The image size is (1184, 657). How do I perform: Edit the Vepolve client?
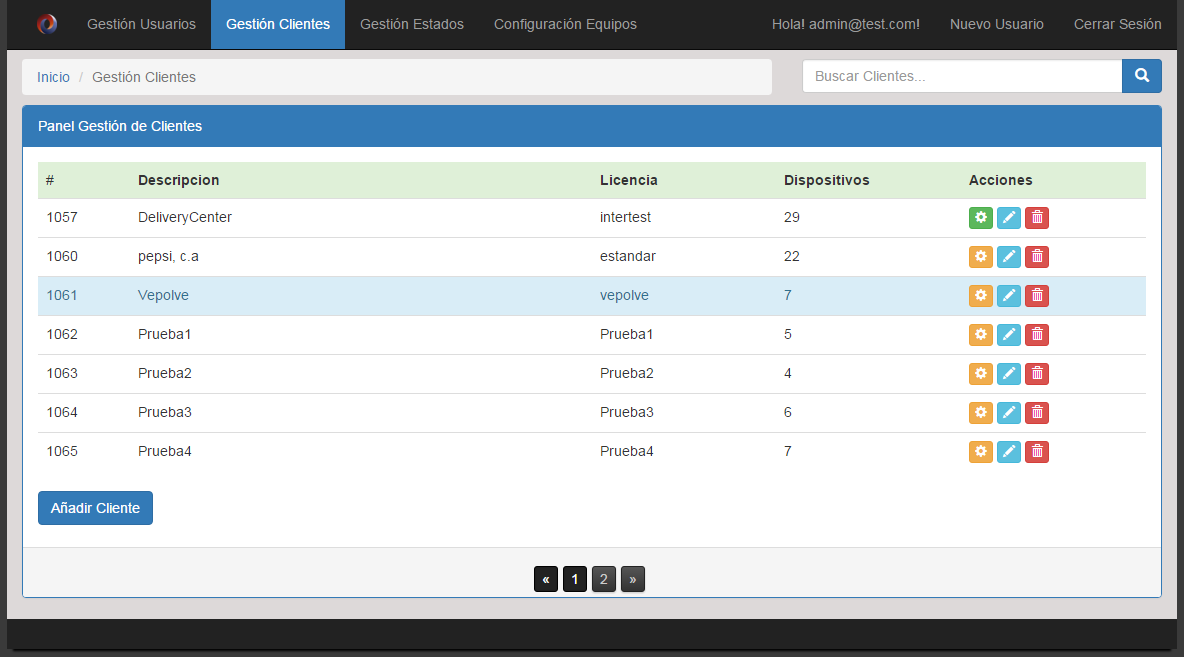[1009, 295]
